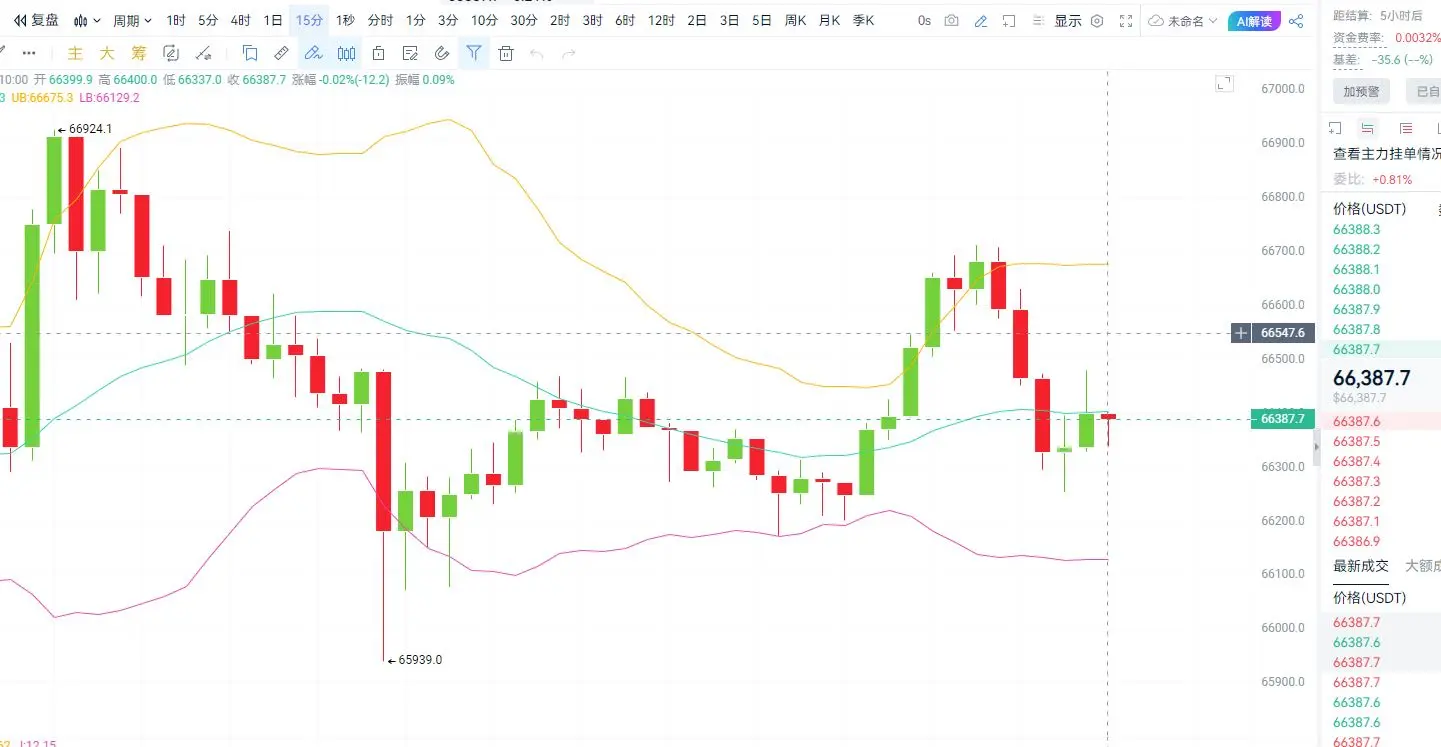Open chart settings hexagon icon
The height and width of the screenshot is (747, 1441).
point(1097,20)
